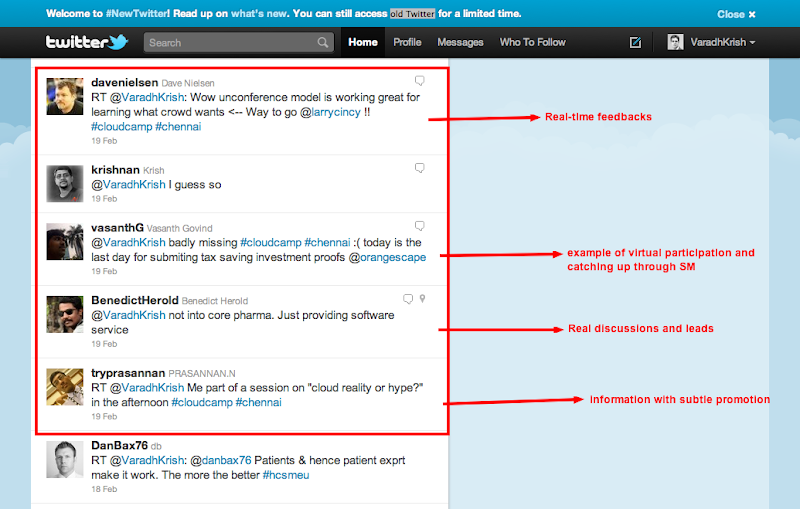Click #cloudcamp hashtag in tryprasannan tweet

[202, 402]
